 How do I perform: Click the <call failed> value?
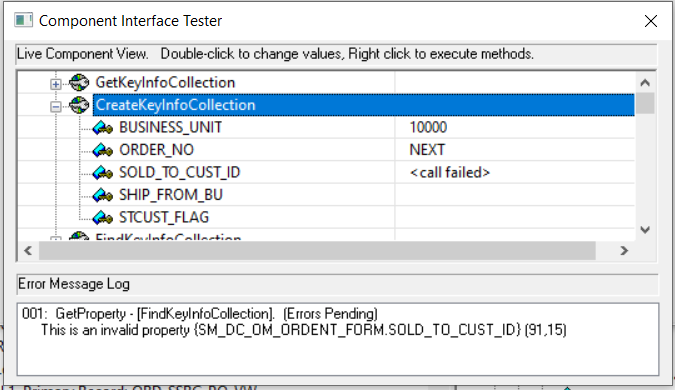coord(450,173)
